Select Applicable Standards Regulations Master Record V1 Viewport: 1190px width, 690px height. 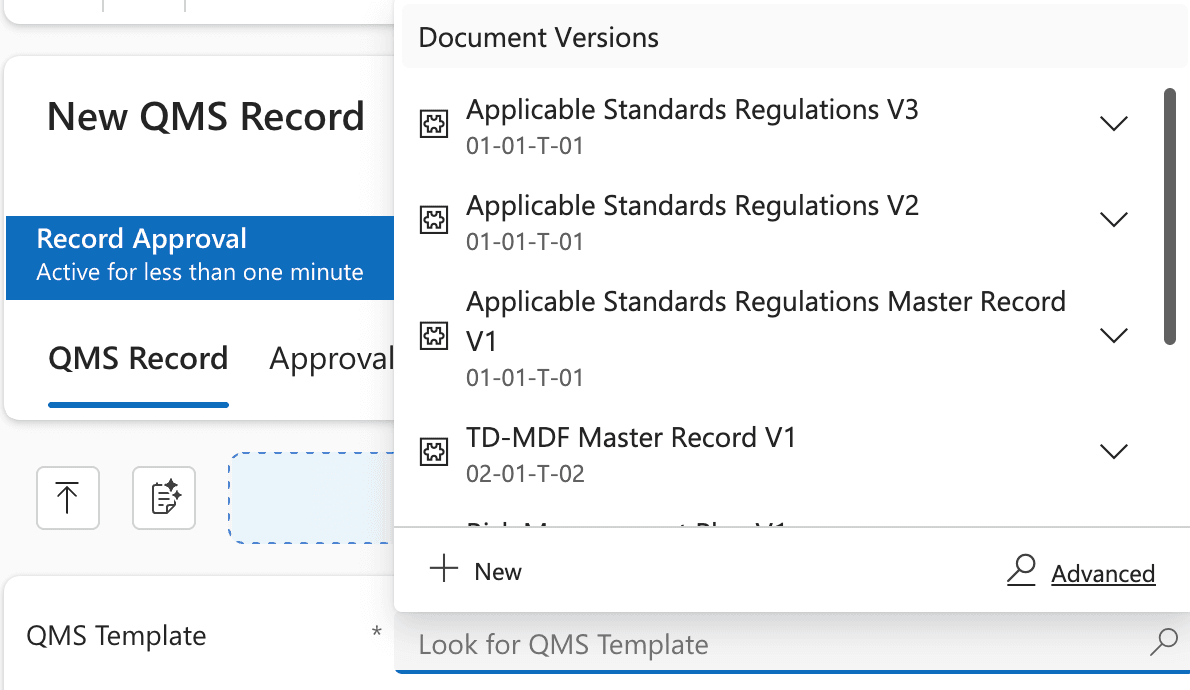(x=774, y=336)
